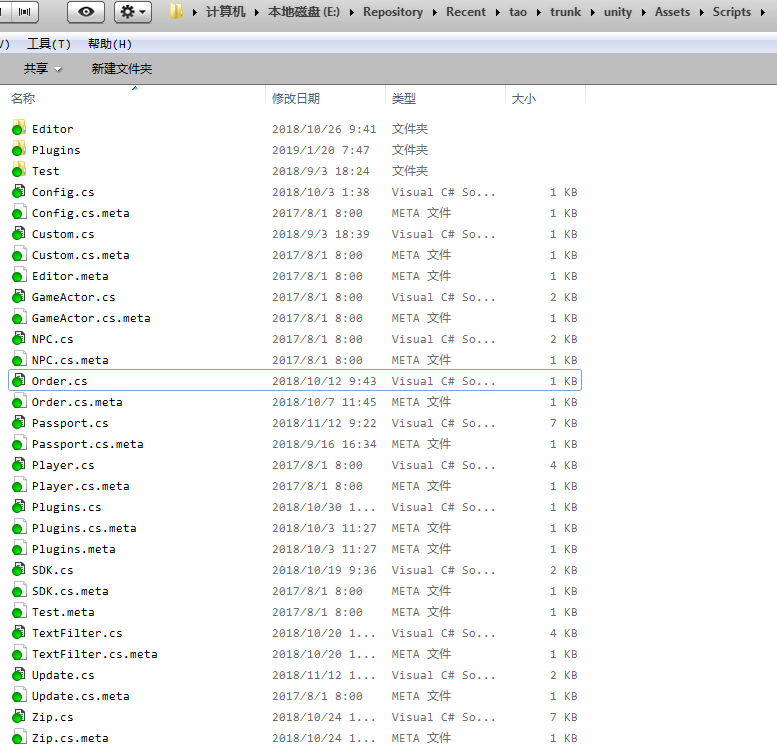Click the NPC.cs file icon
The image size is (777, 751).
click(18, 338)
